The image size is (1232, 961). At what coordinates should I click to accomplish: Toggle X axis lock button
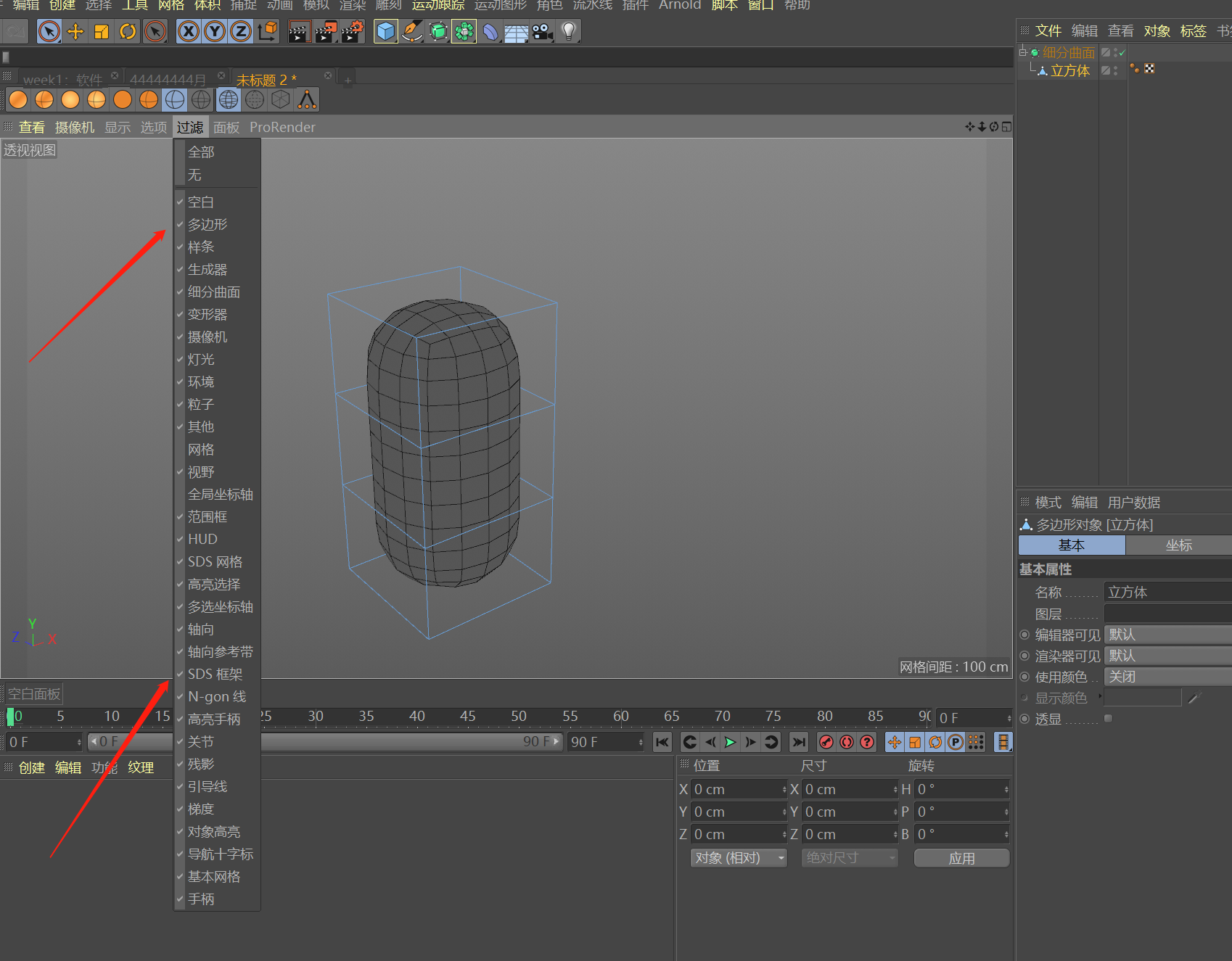(x=189, y=31)
